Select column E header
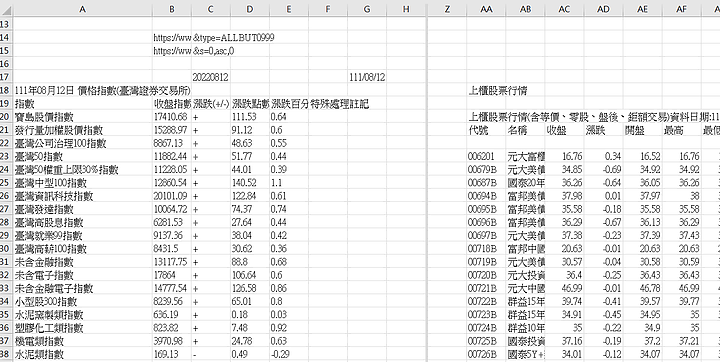 coord(289,8)
